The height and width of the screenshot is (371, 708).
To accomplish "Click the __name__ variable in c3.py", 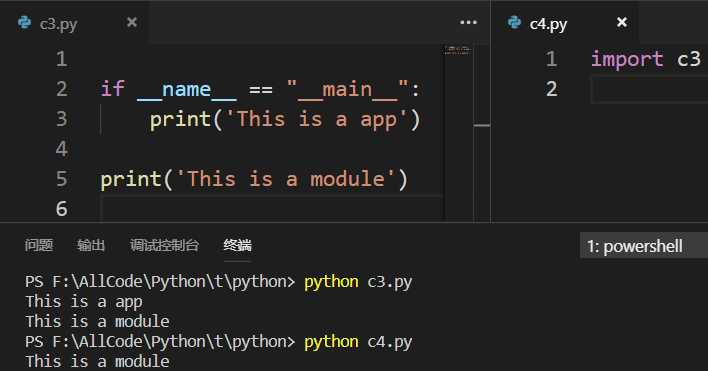I will tap(186, 89).
